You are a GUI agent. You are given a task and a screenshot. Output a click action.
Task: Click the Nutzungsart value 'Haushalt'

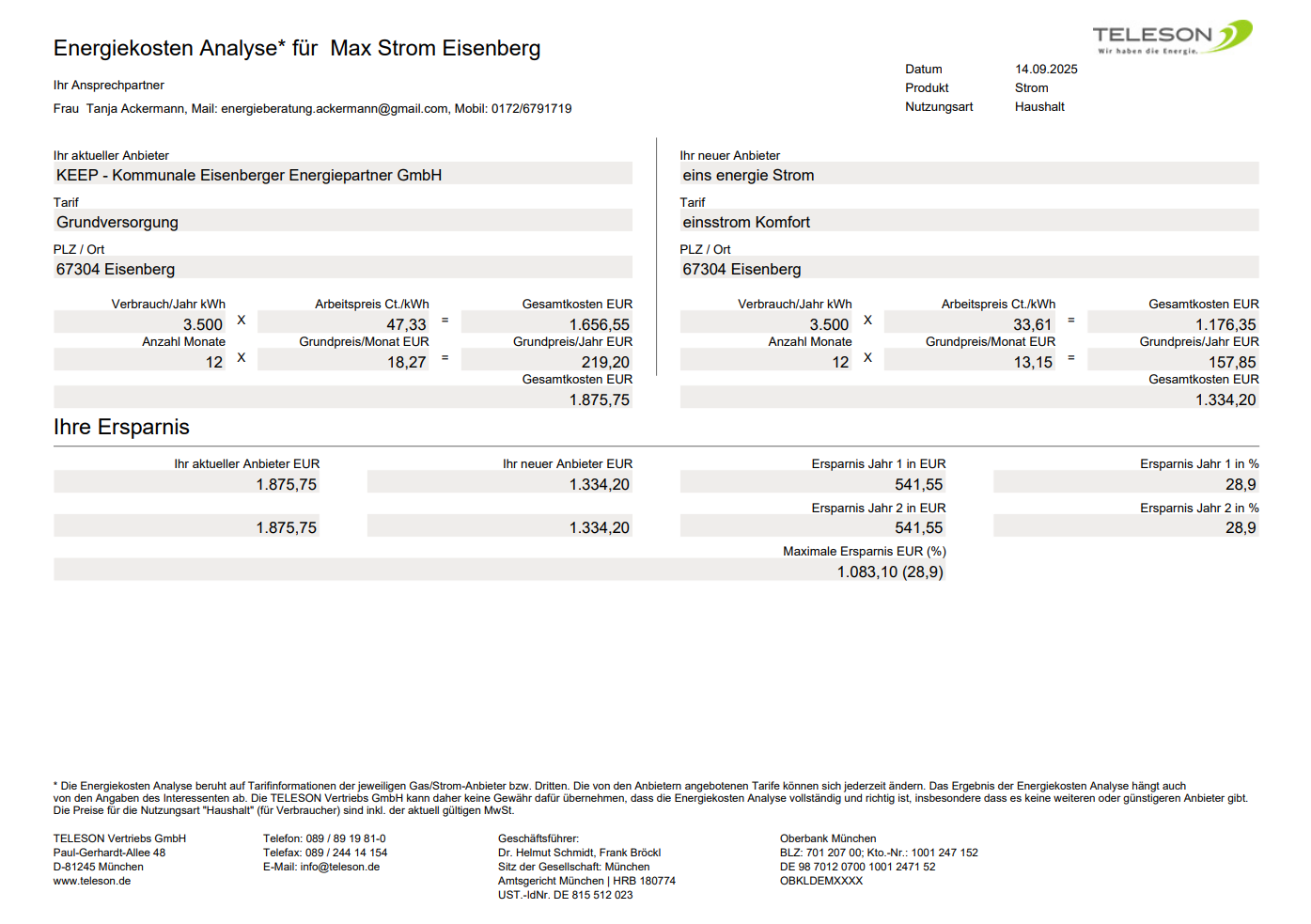[x=1039, y=107]
